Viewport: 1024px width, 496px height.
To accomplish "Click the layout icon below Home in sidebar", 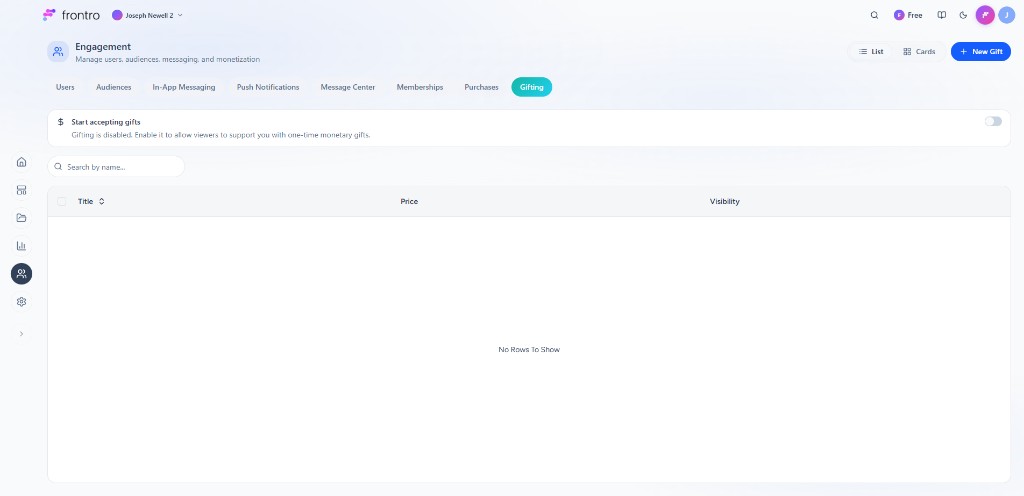I will pyautogui.click(x=22, y=190).
